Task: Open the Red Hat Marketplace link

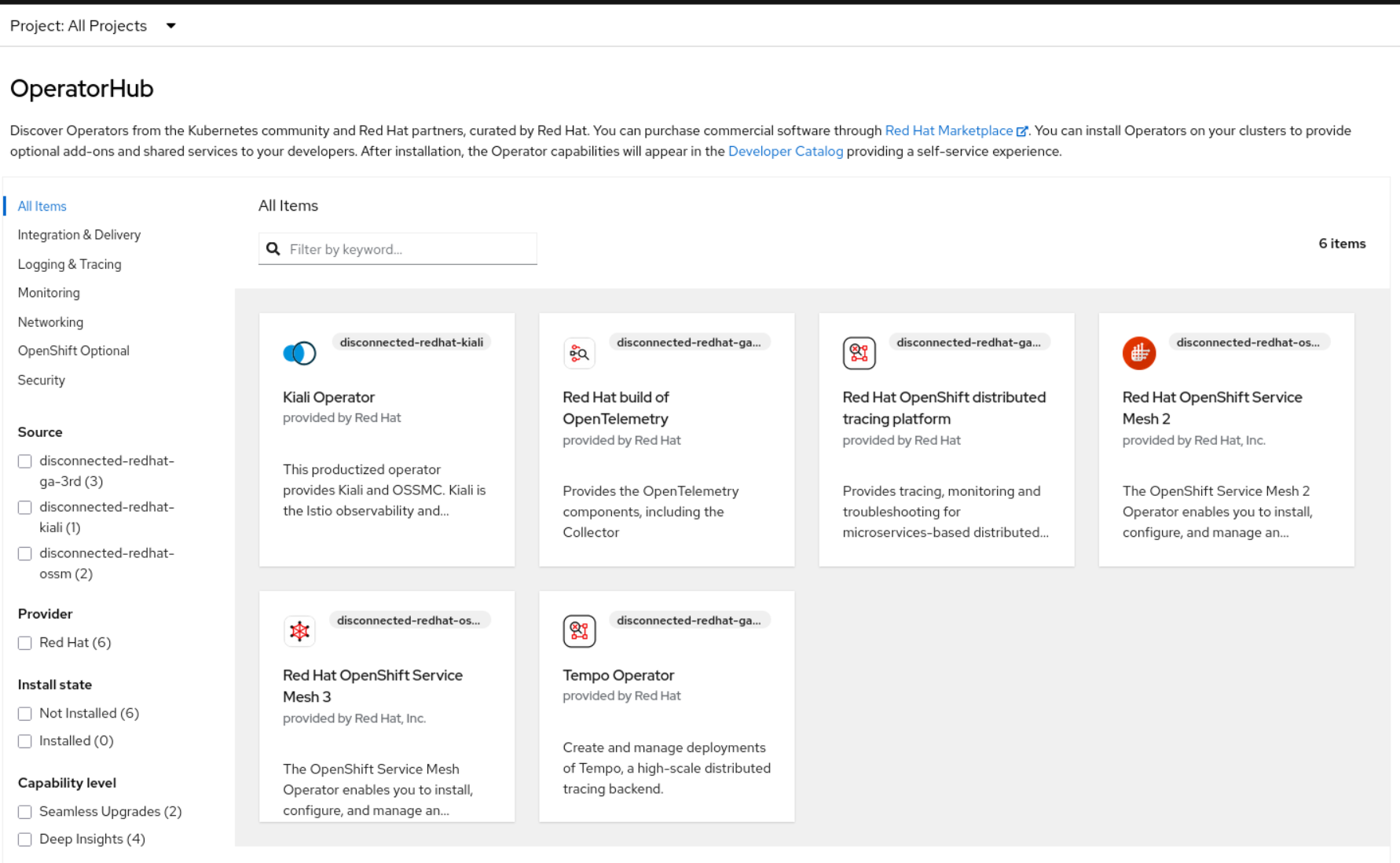Action: click(948, 130)
